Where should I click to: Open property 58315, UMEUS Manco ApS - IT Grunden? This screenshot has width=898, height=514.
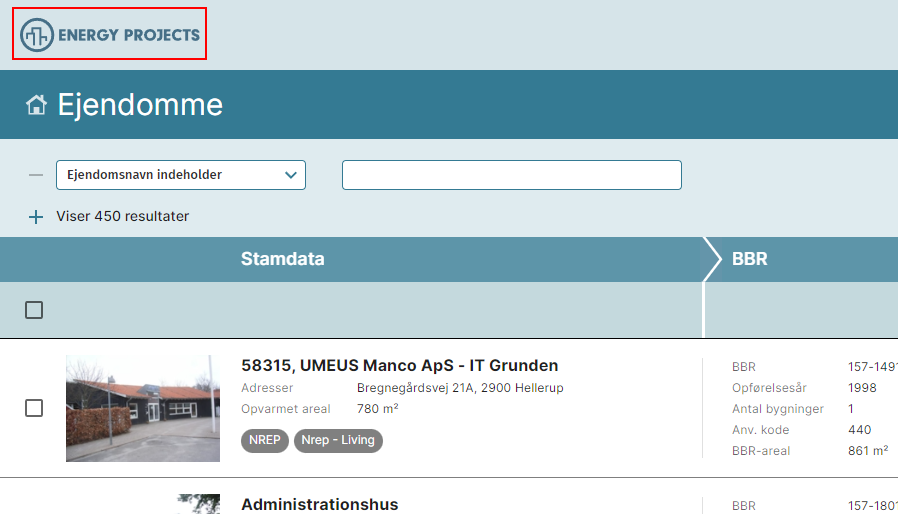[x=399, y=366]
